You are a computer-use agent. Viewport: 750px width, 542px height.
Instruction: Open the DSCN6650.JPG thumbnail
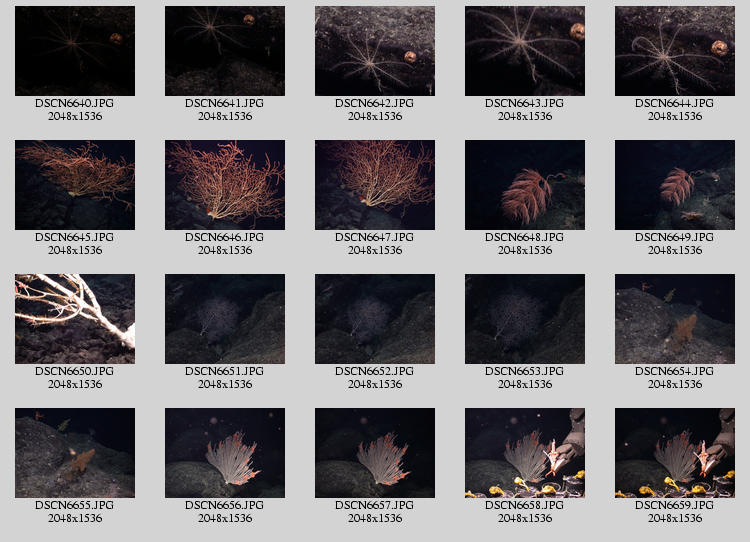click(x=75, y=319)
